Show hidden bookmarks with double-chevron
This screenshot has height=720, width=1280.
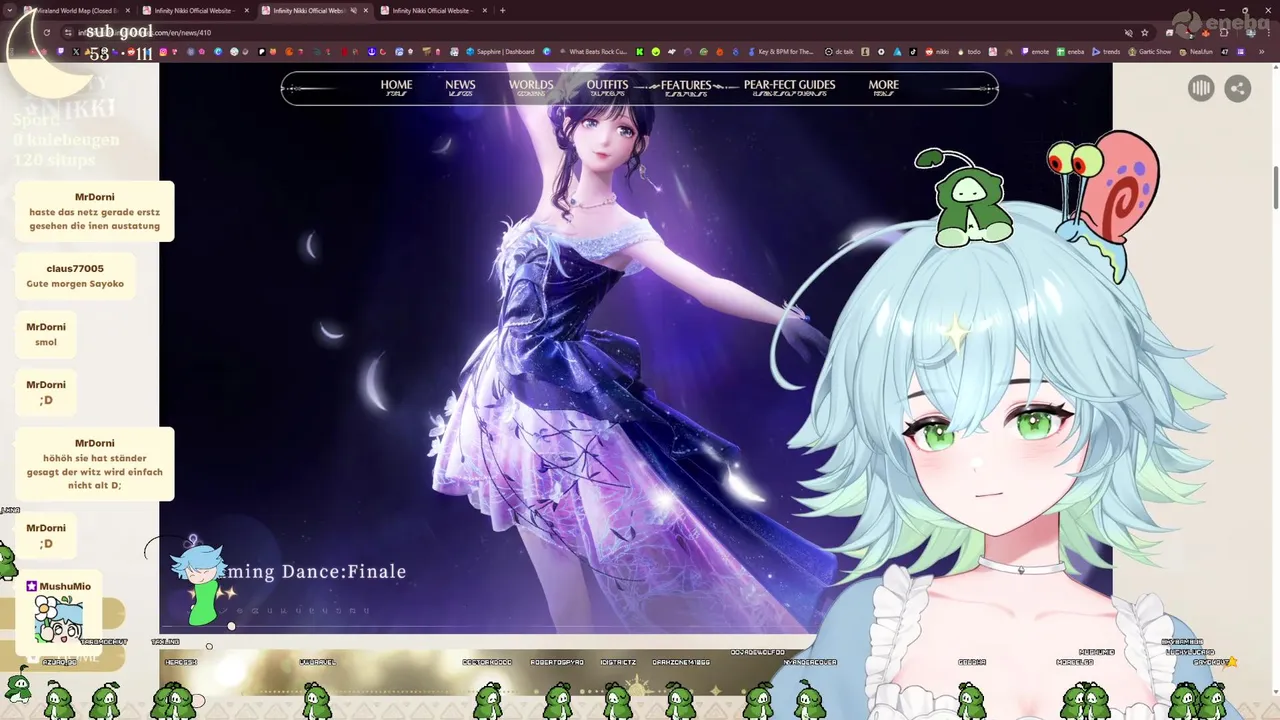(x=1261, y=51)
